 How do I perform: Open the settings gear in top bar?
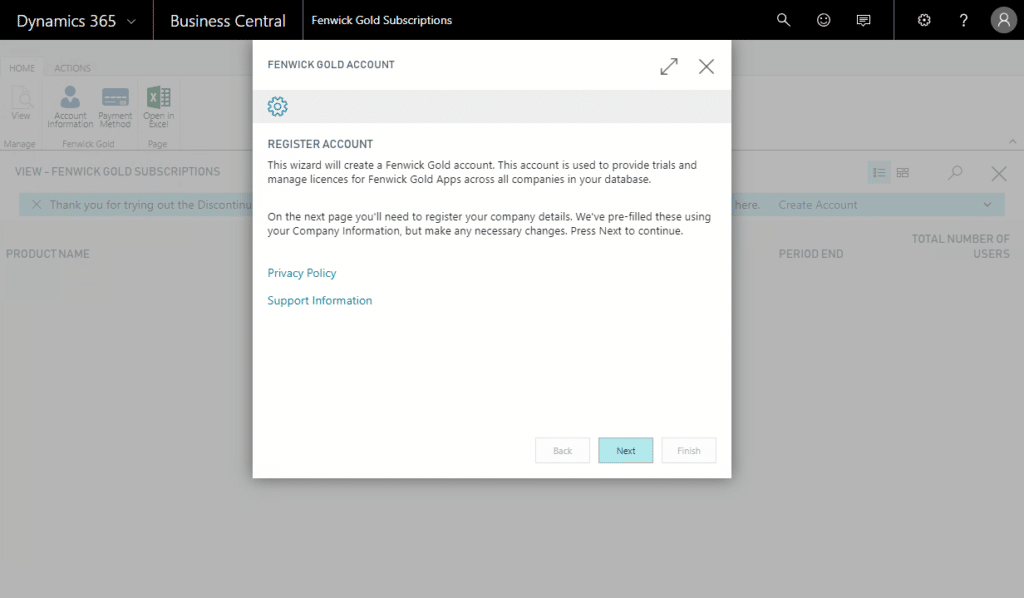tap(924, 20)
